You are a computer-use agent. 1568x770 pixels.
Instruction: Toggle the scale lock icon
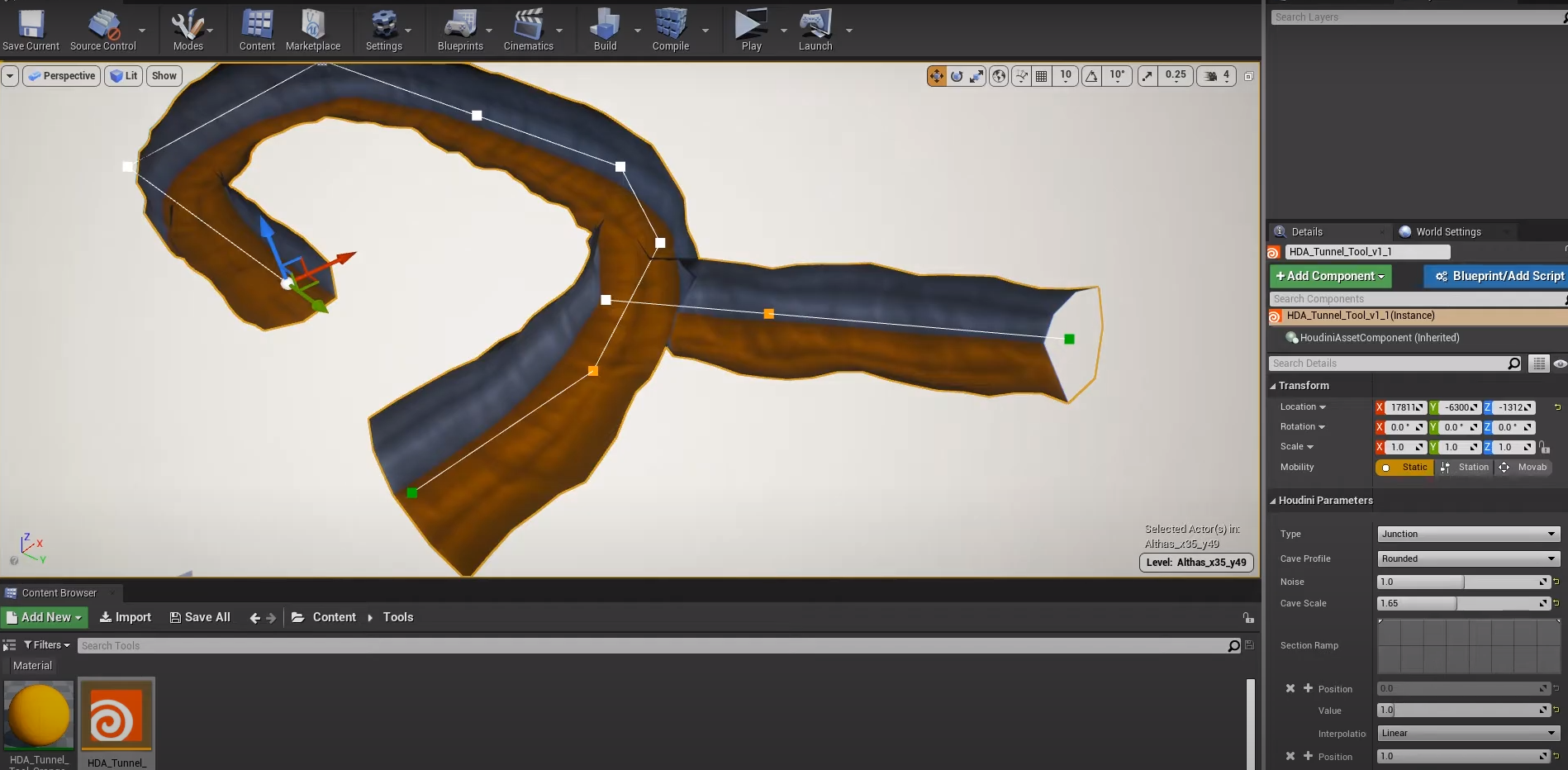pyautogui.click(x=1544, y=447)
